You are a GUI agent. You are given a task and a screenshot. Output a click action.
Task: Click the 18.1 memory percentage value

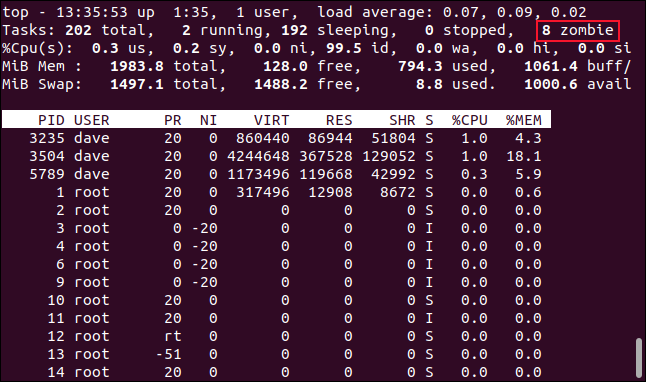(524, 156)
